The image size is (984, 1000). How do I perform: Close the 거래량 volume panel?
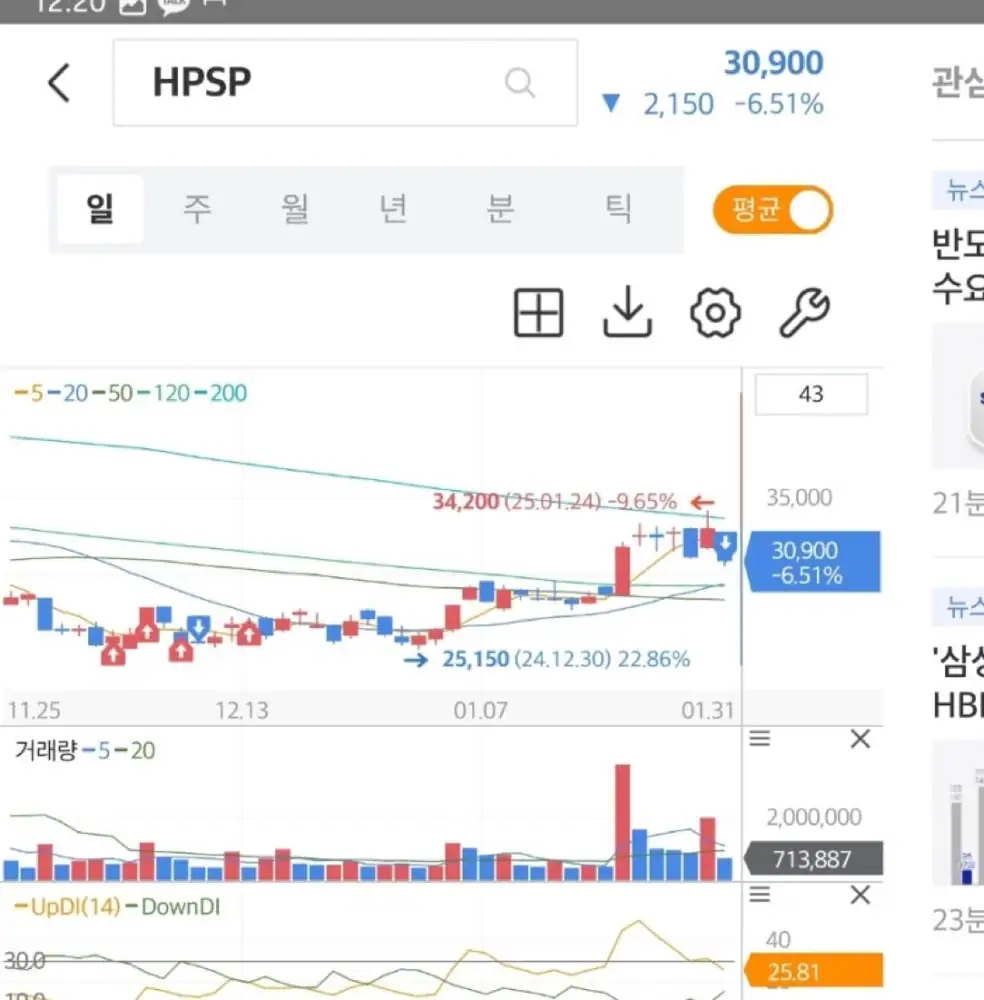[860, 739]
